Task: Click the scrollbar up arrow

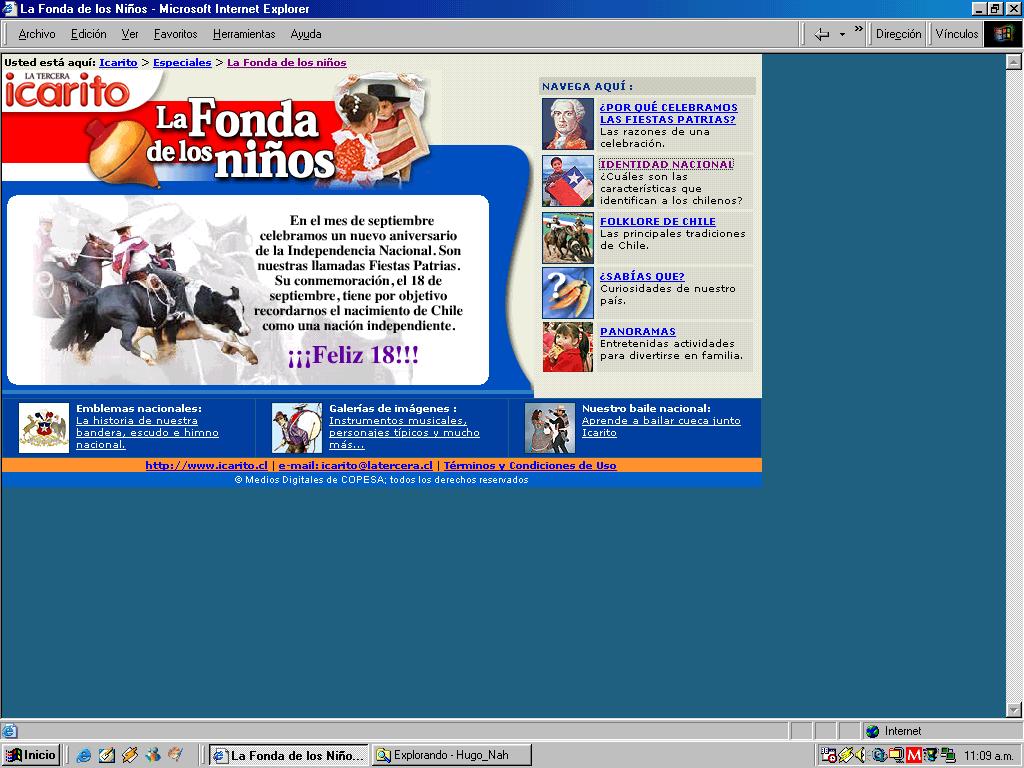Action: point(1014,62)
